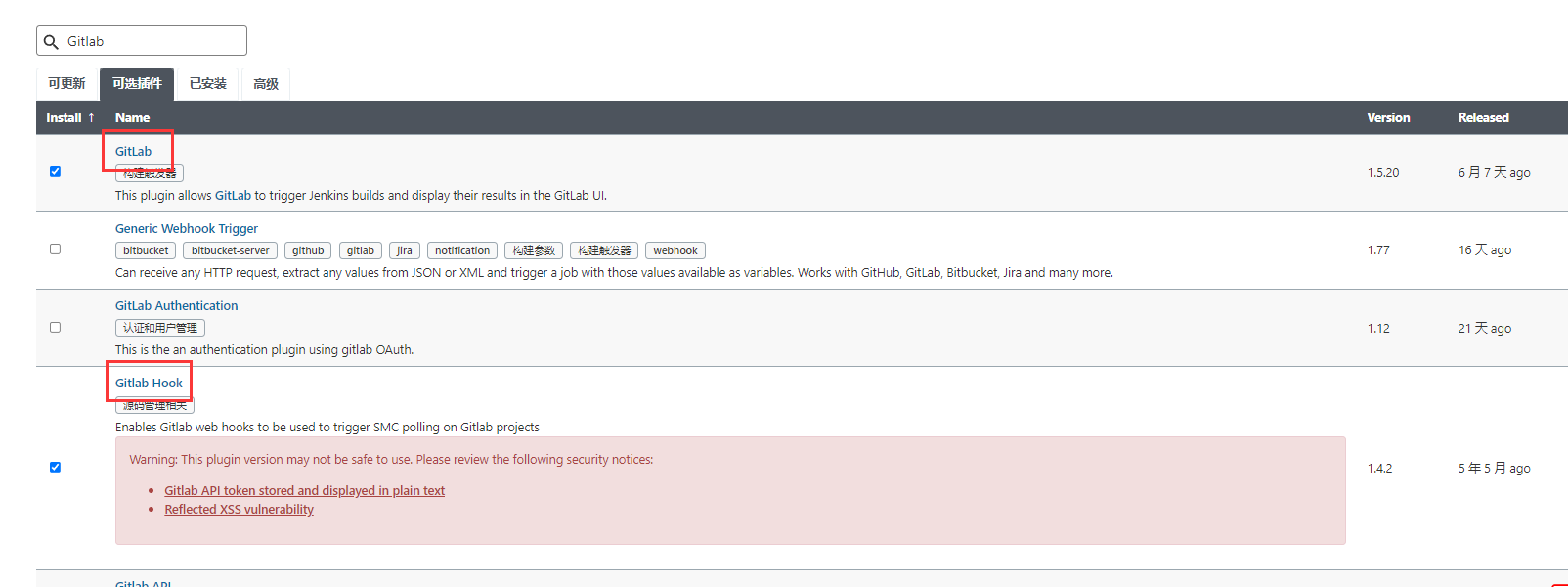The height and width of the screenshot is (587, 1568).
Task: Click the 认证和用户管理 tag
Action: click(x=160, y=328)
